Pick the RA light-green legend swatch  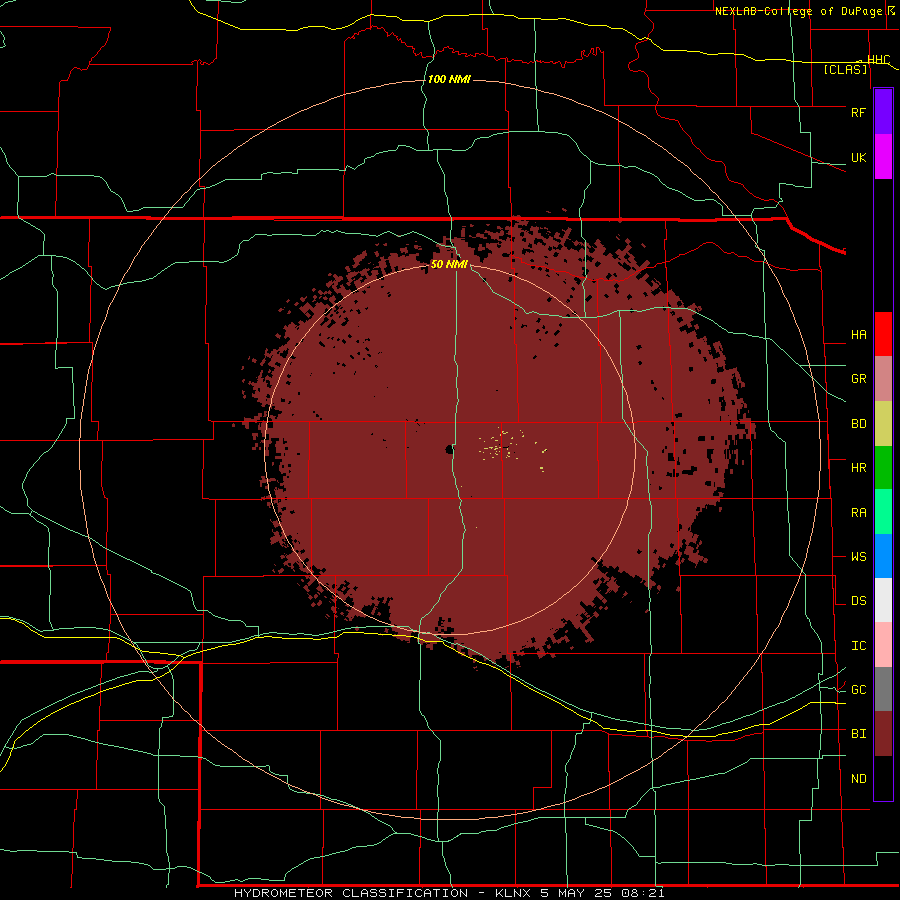(x=883, y=512)
